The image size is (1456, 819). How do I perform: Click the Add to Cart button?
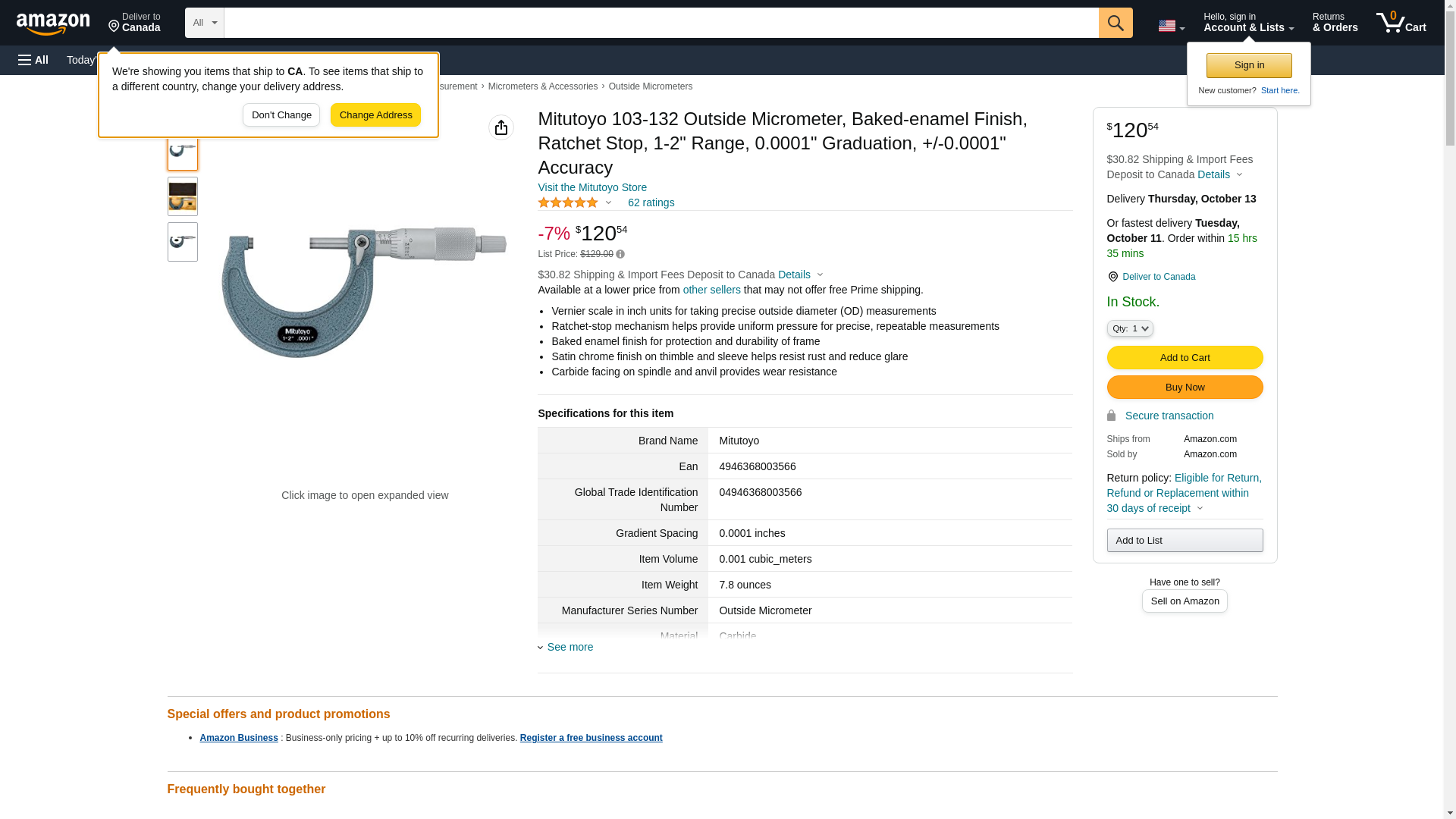[x=1185, y=358]
